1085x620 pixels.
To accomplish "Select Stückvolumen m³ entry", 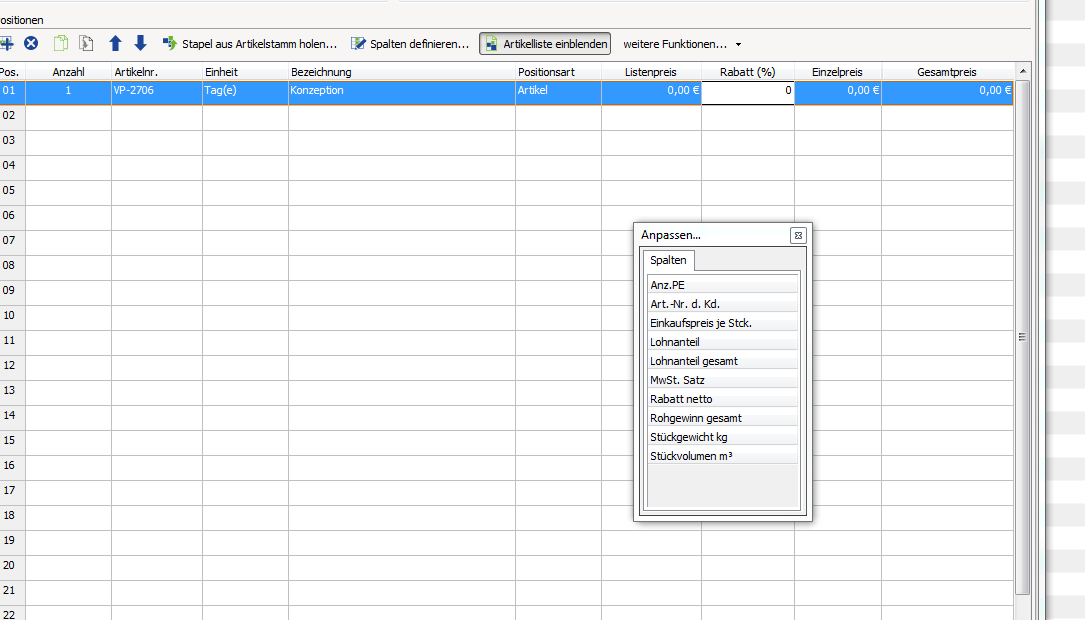I will point(723,456).
